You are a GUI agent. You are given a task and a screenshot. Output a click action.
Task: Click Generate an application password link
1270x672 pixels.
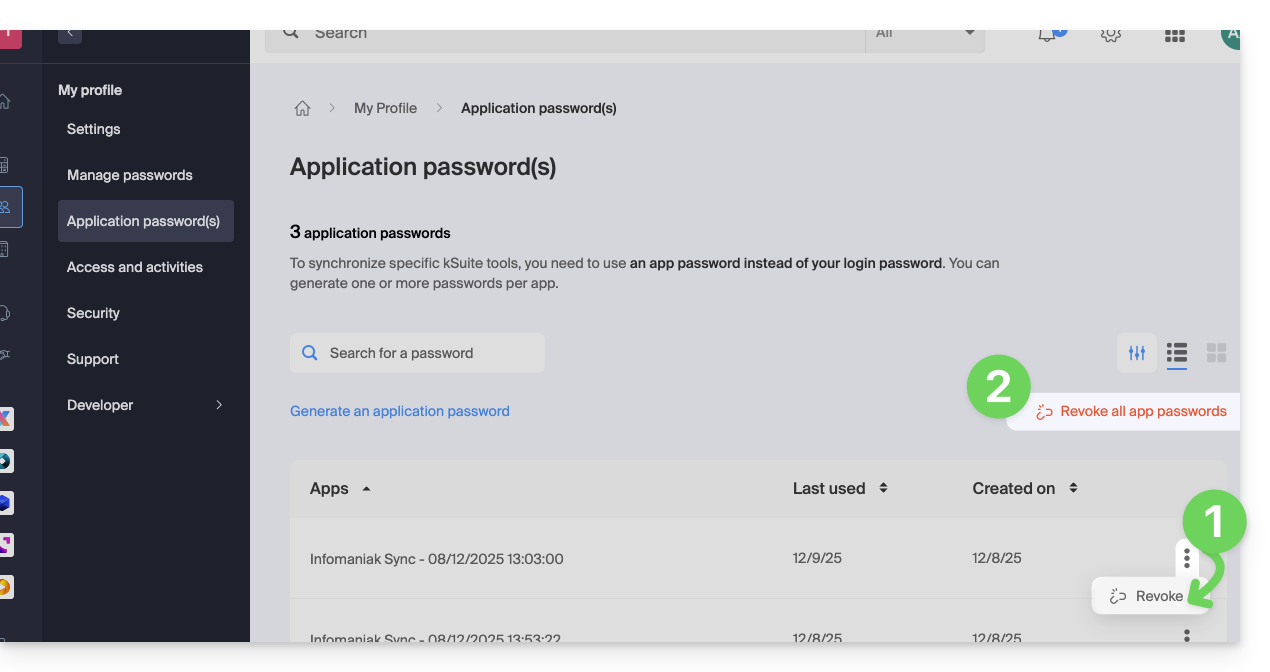[x=400, y=411]
